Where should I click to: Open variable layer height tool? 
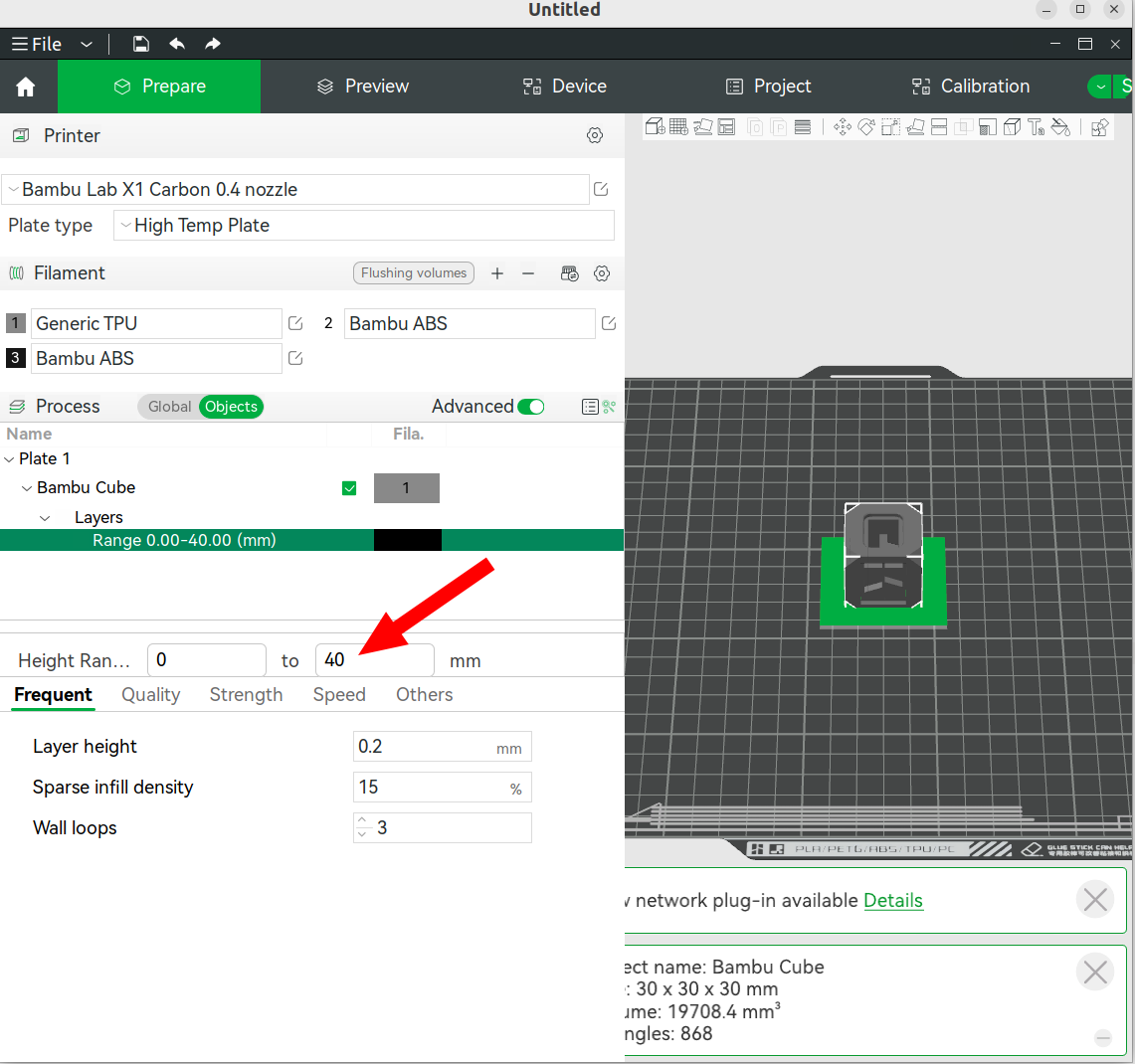click(802, 127)
